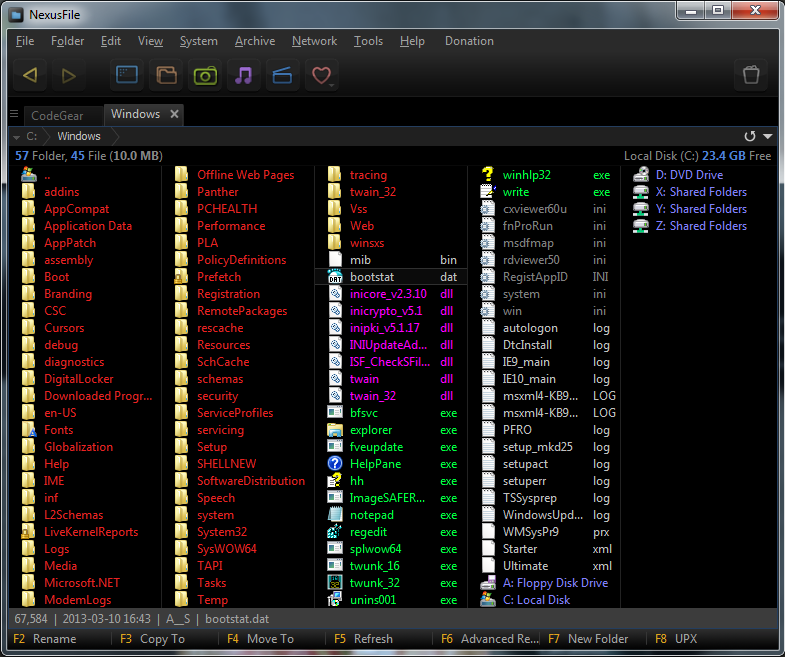Expand the chevron after C: breadcrumb
Image resolution: width=785 pixels, height=657 pixels.
click(46, 136)
